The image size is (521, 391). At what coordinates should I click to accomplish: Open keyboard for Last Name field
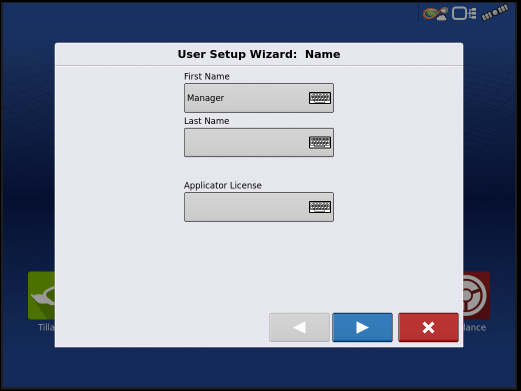point(320,142)
